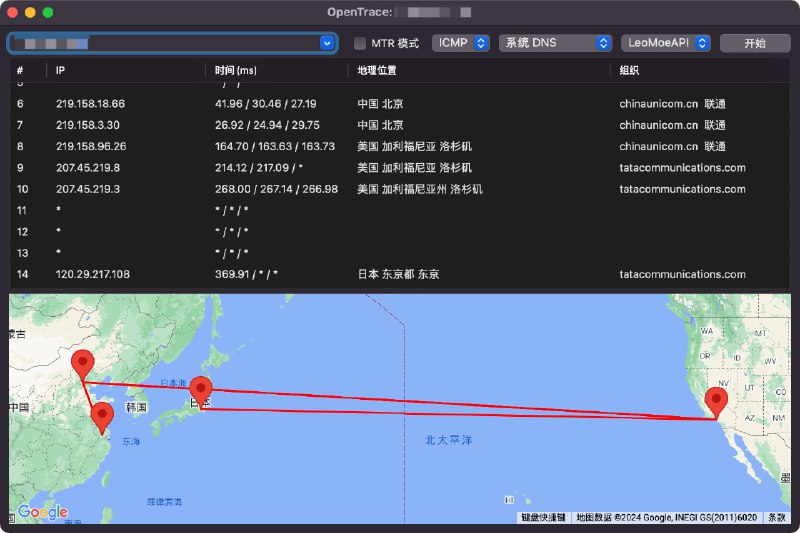Click the Shanghai-area map pin marker

tap(102, 417)
